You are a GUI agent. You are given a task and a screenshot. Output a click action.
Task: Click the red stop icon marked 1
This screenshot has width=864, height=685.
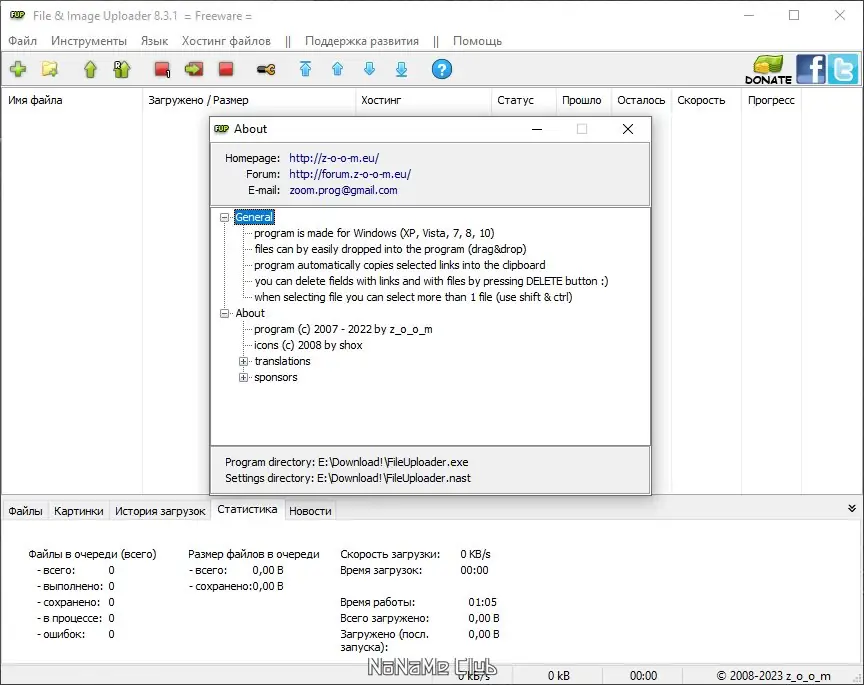click(x=163, y=69)
